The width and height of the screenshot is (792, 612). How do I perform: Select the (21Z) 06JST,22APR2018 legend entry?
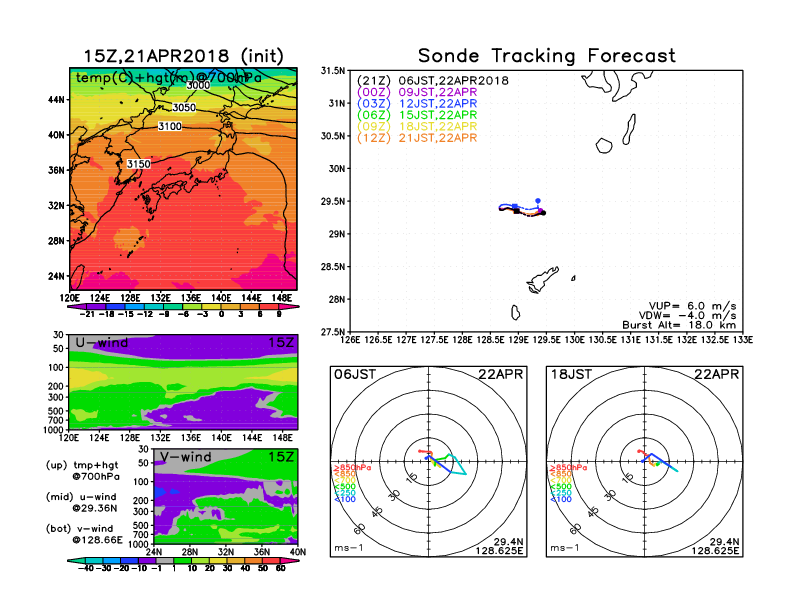point(433,81)
